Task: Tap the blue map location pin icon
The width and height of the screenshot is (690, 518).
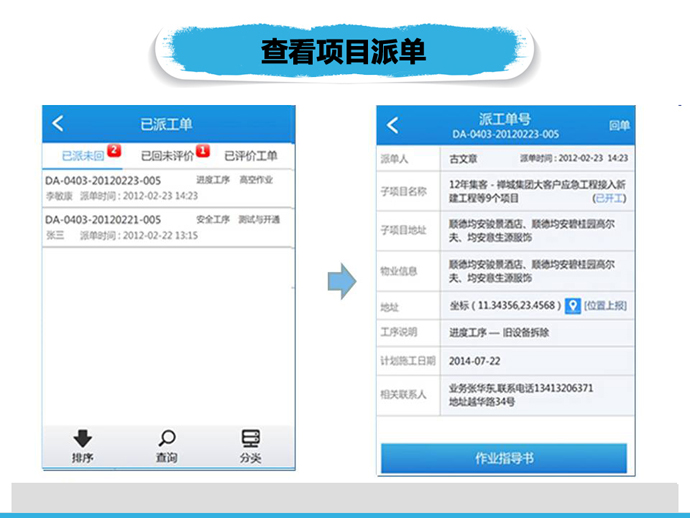Action: [x=573, y=306]
